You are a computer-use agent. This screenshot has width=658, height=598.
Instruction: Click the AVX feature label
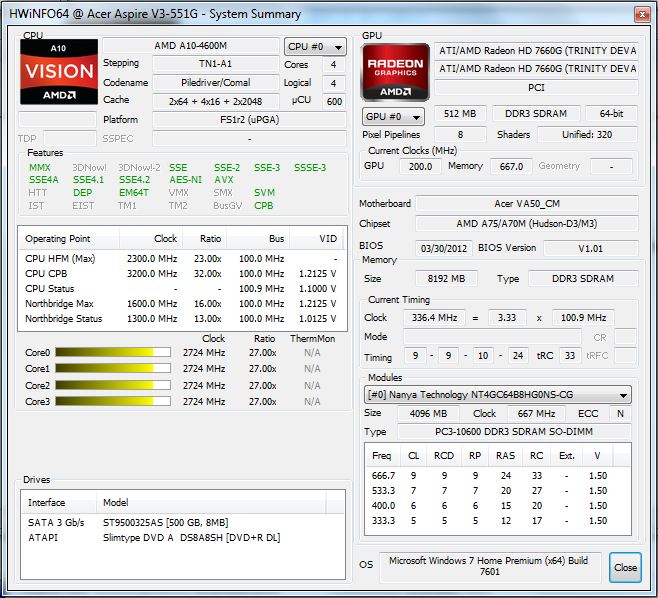(x=223, y=180)
